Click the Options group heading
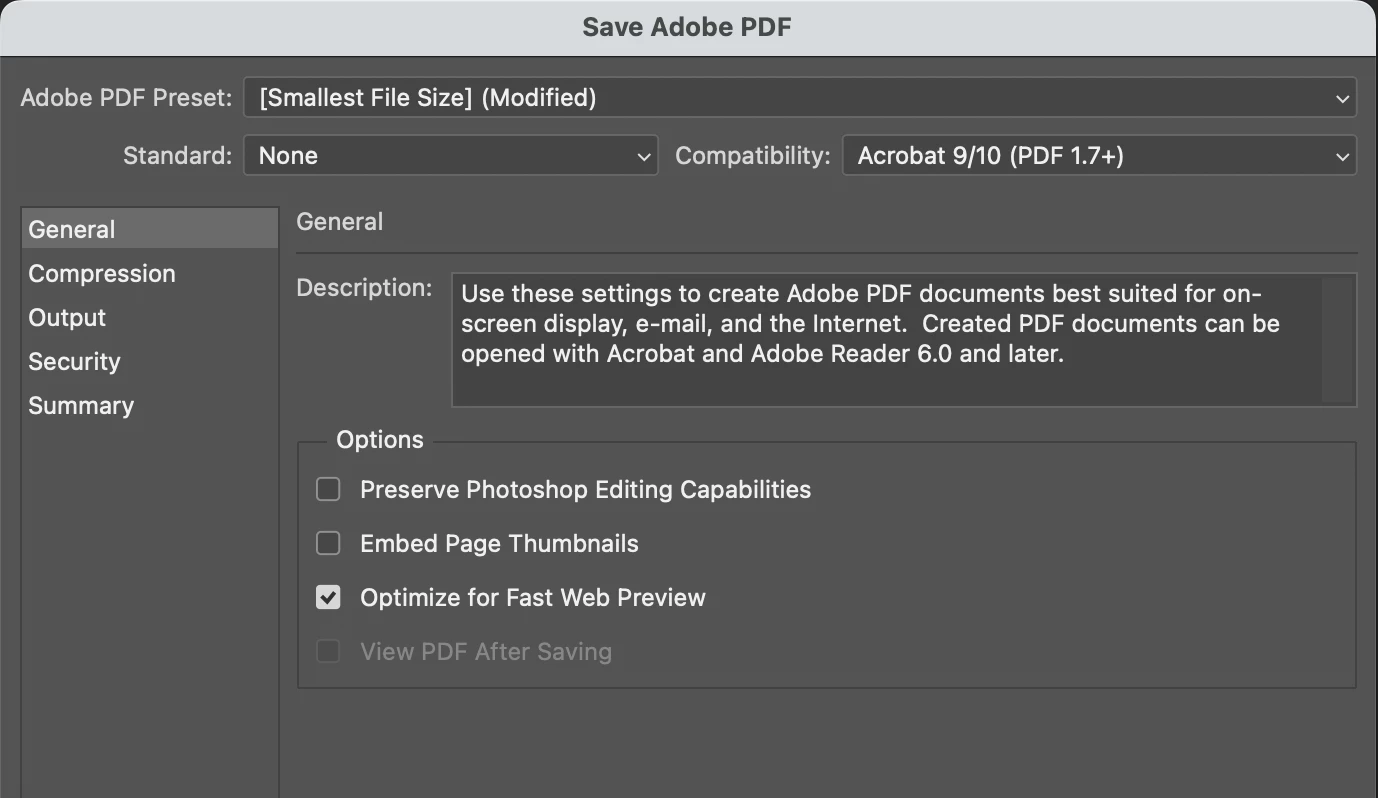Image resolution: width=1378 pixels, height=798 pixels. point(380,440)
